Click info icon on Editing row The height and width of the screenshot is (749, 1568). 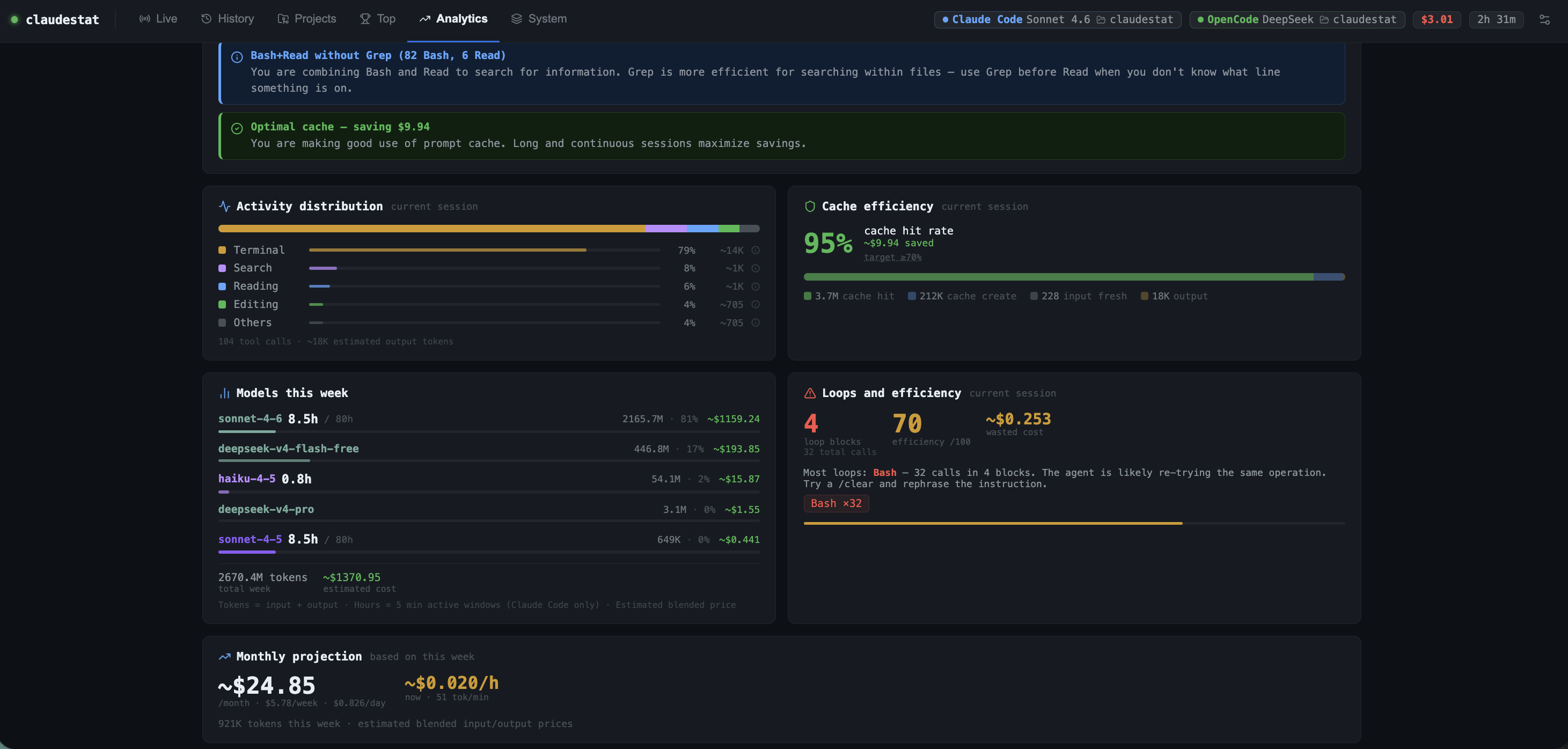[x=756, y=304]
